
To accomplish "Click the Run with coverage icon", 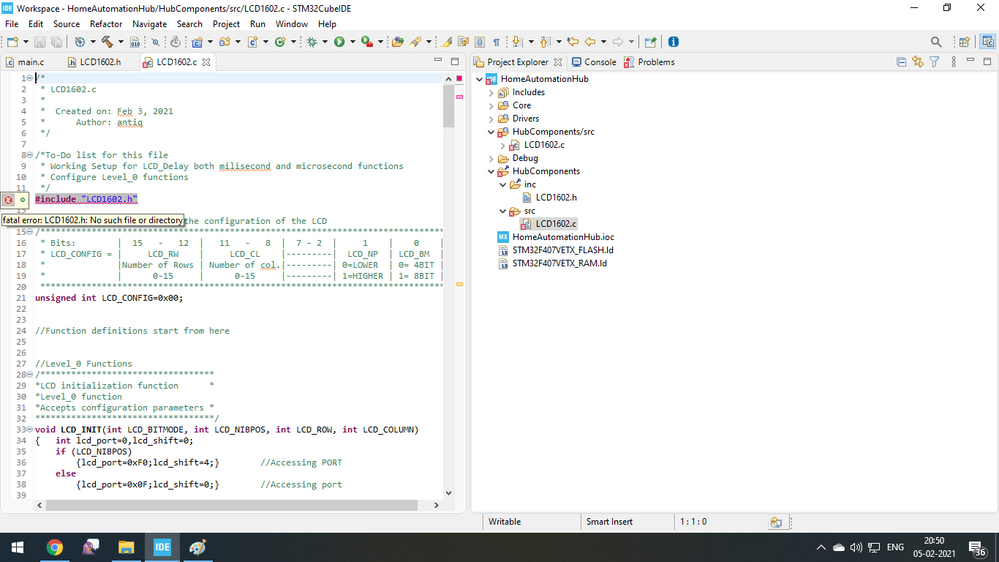I will tap(367, 42).
